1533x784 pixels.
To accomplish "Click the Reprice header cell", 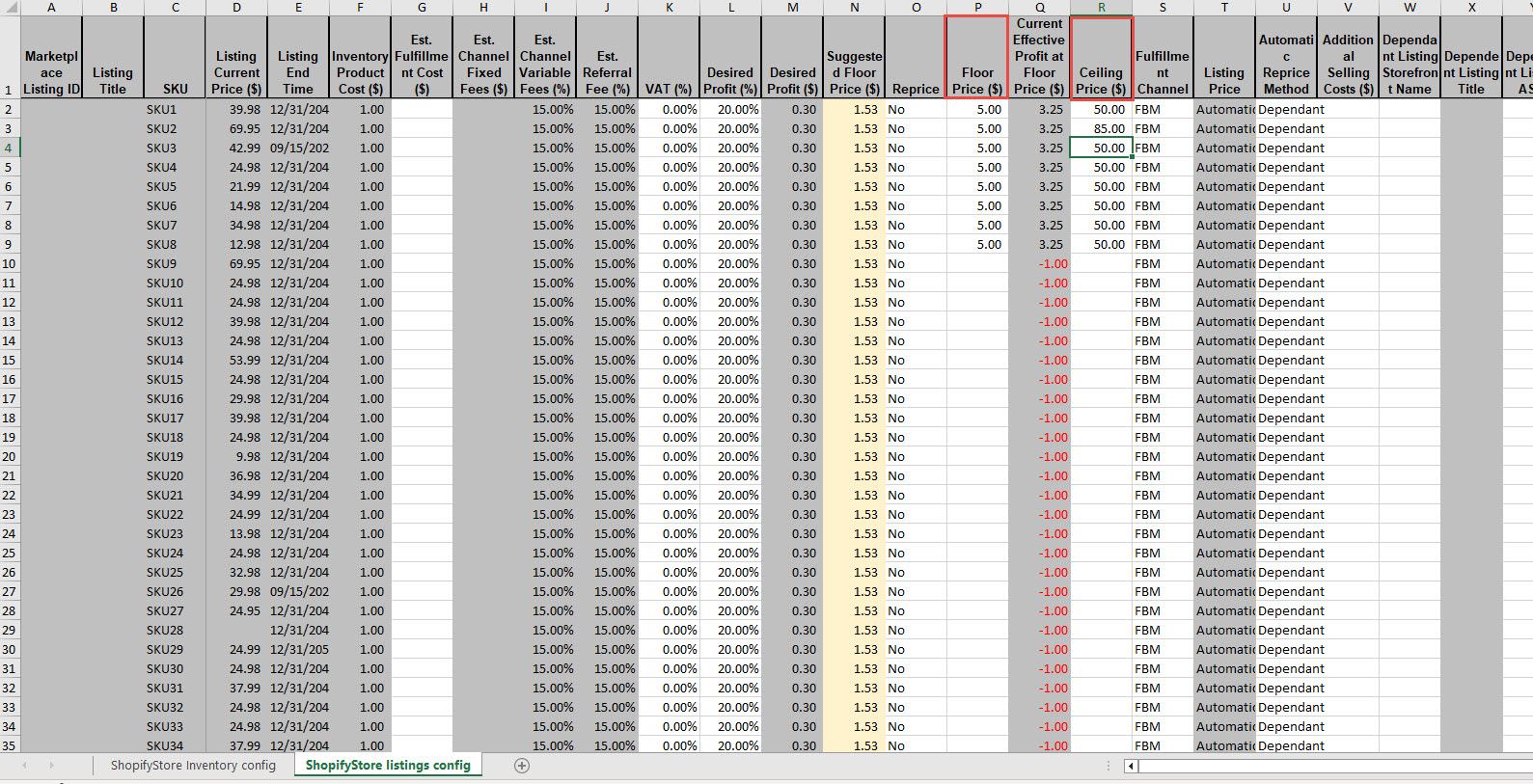I will [x=916, y=57].
